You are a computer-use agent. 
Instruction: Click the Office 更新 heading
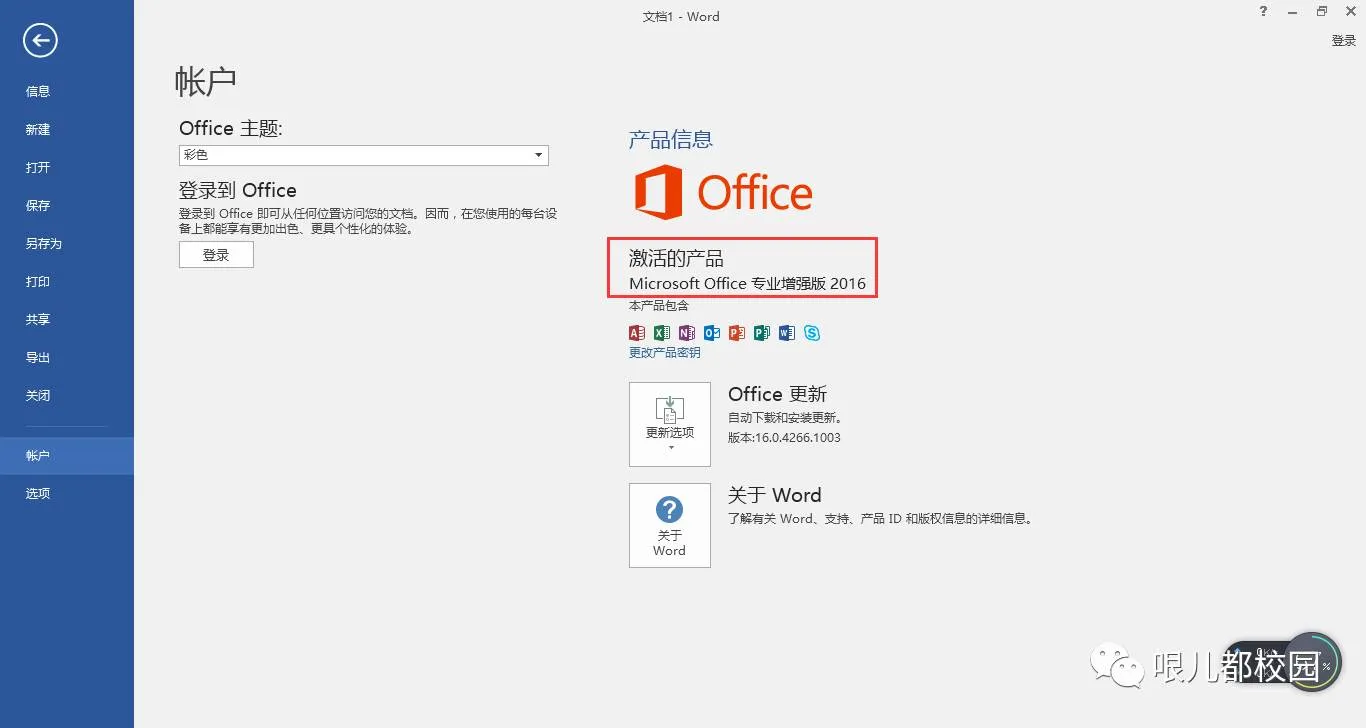[x=777, y=394]
